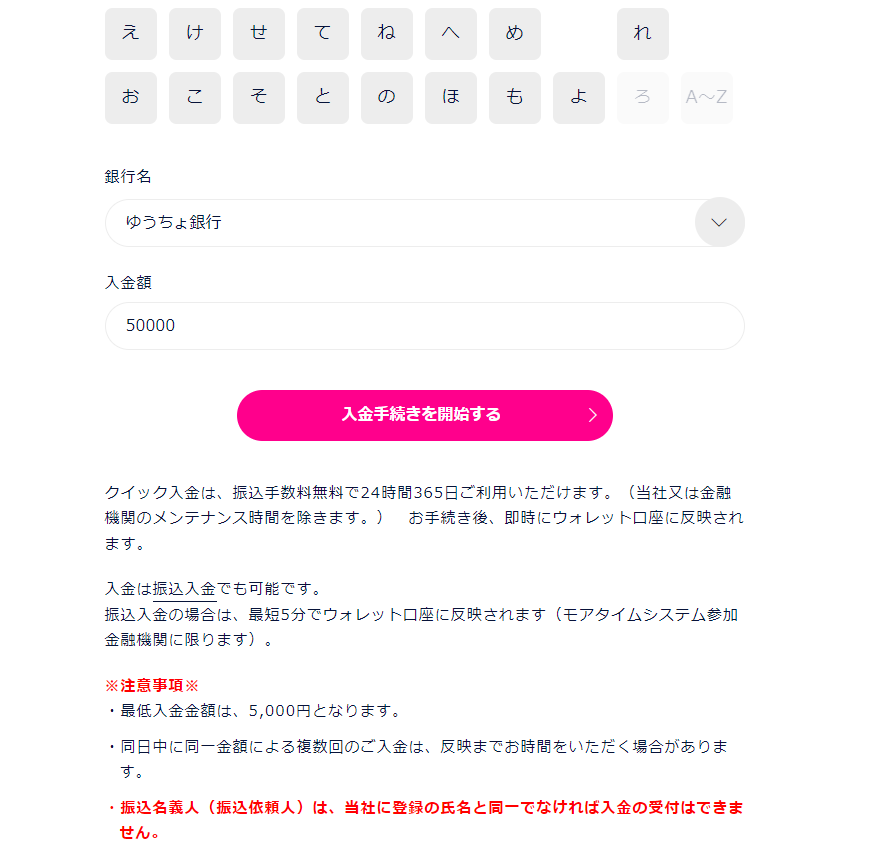
Task: Select the れ kana filter key
Action: click(643, 34)
